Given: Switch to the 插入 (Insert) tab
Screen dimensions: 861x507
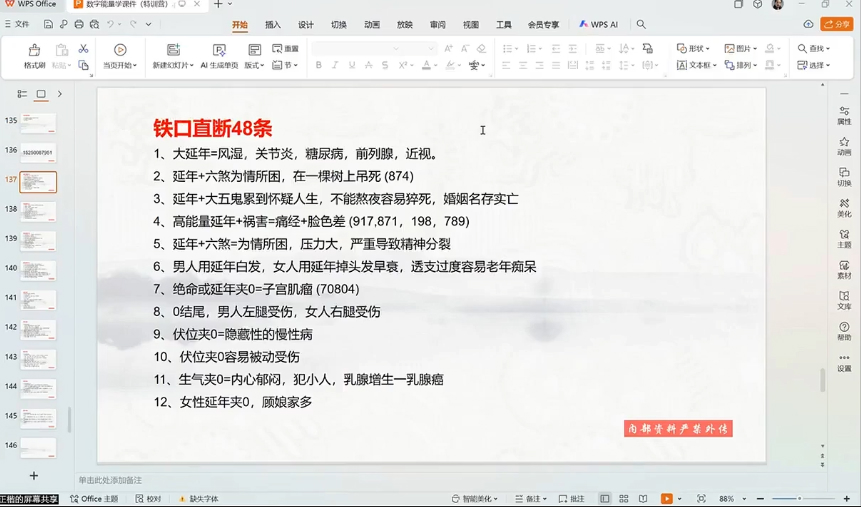Looking at the screenshot, I should click(272, 25).
